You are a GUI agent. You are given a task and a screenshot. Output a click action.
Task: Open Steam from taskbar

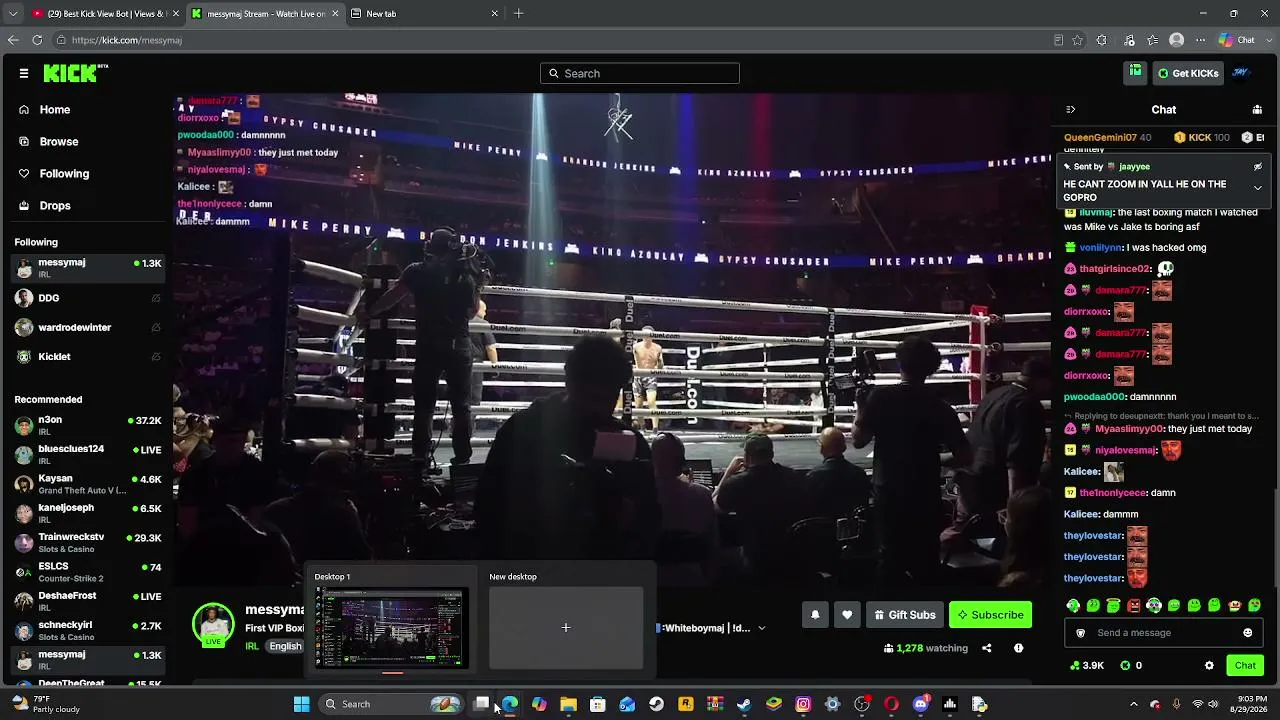[x=656, y=704]
